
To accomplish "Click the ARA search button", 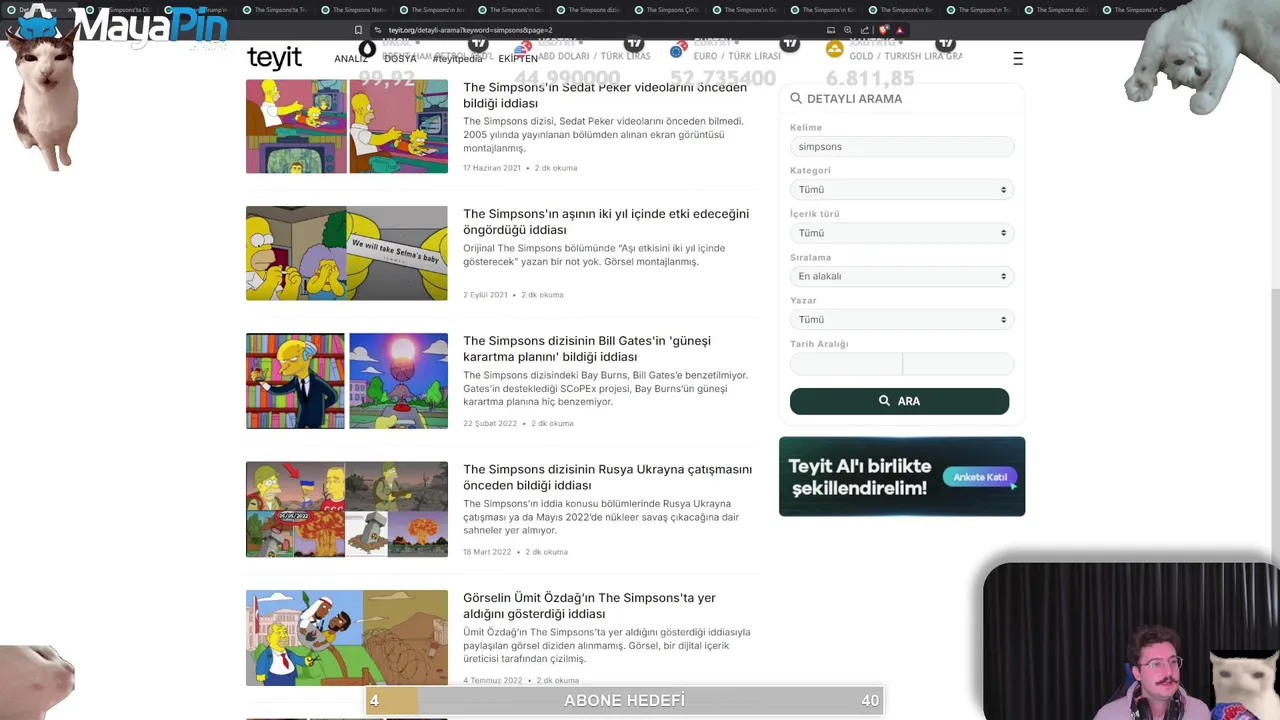I will pyautogui.click(x=899, y=401).
